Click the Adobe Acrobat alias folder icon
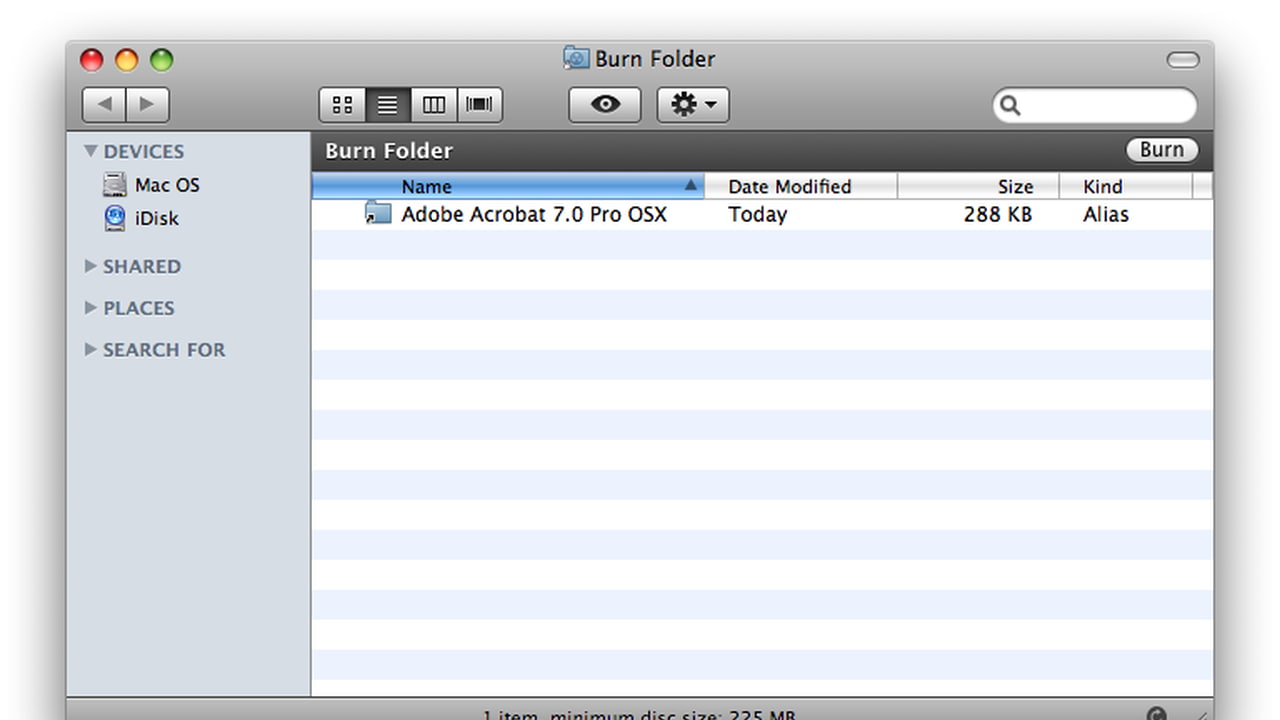The width and height of the screenshot is (1280, 720). (378, 213)
